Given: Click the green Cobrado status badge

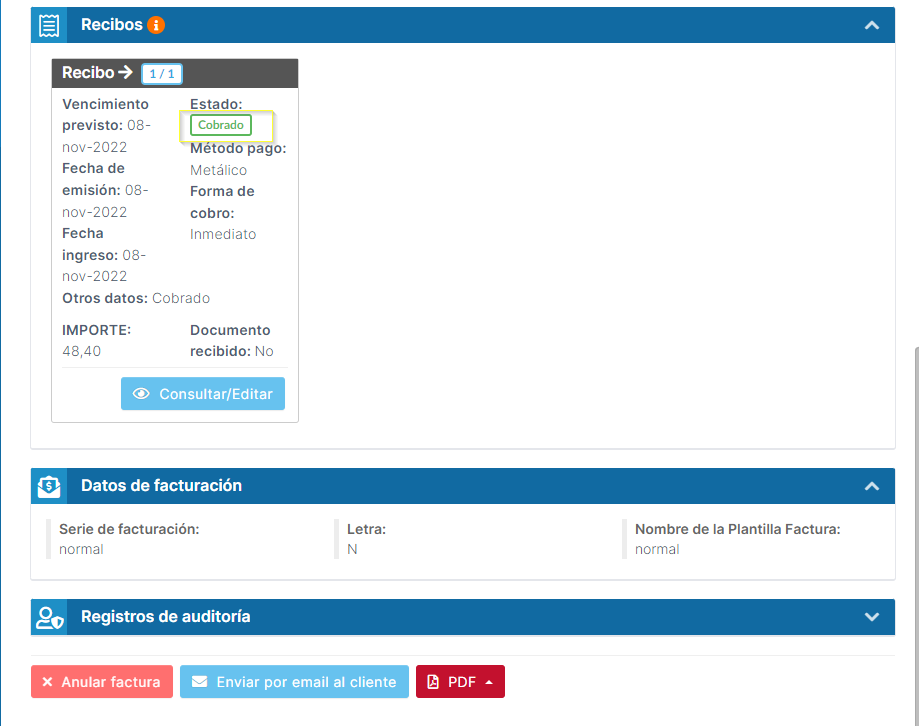Looking at the screenshot, I should [x=221, y=126].
